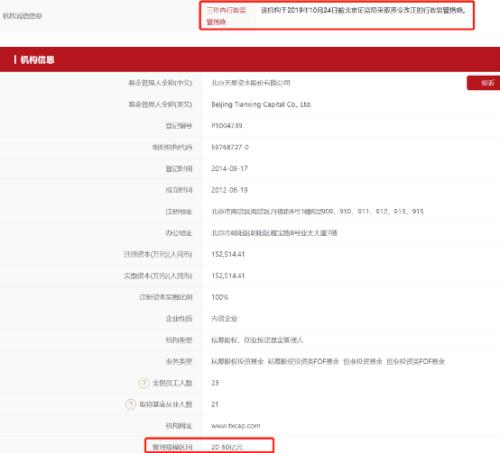Select the Chinese company name in the 基金管理人全称(中文) row
500x453 pixels.
click(251, 83)
